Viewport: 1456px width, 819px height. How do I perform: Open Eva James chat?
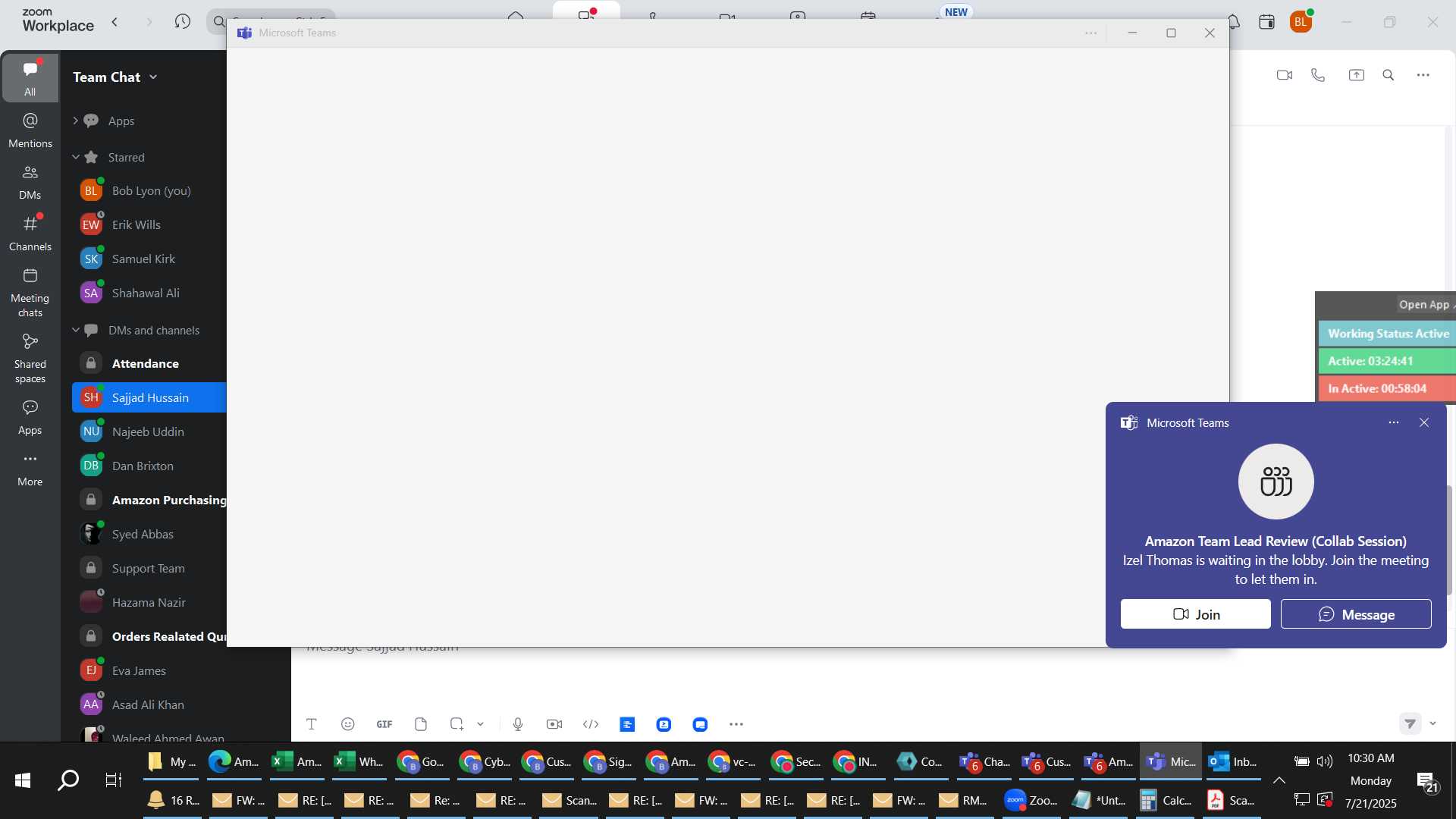(x=149, y=670)
